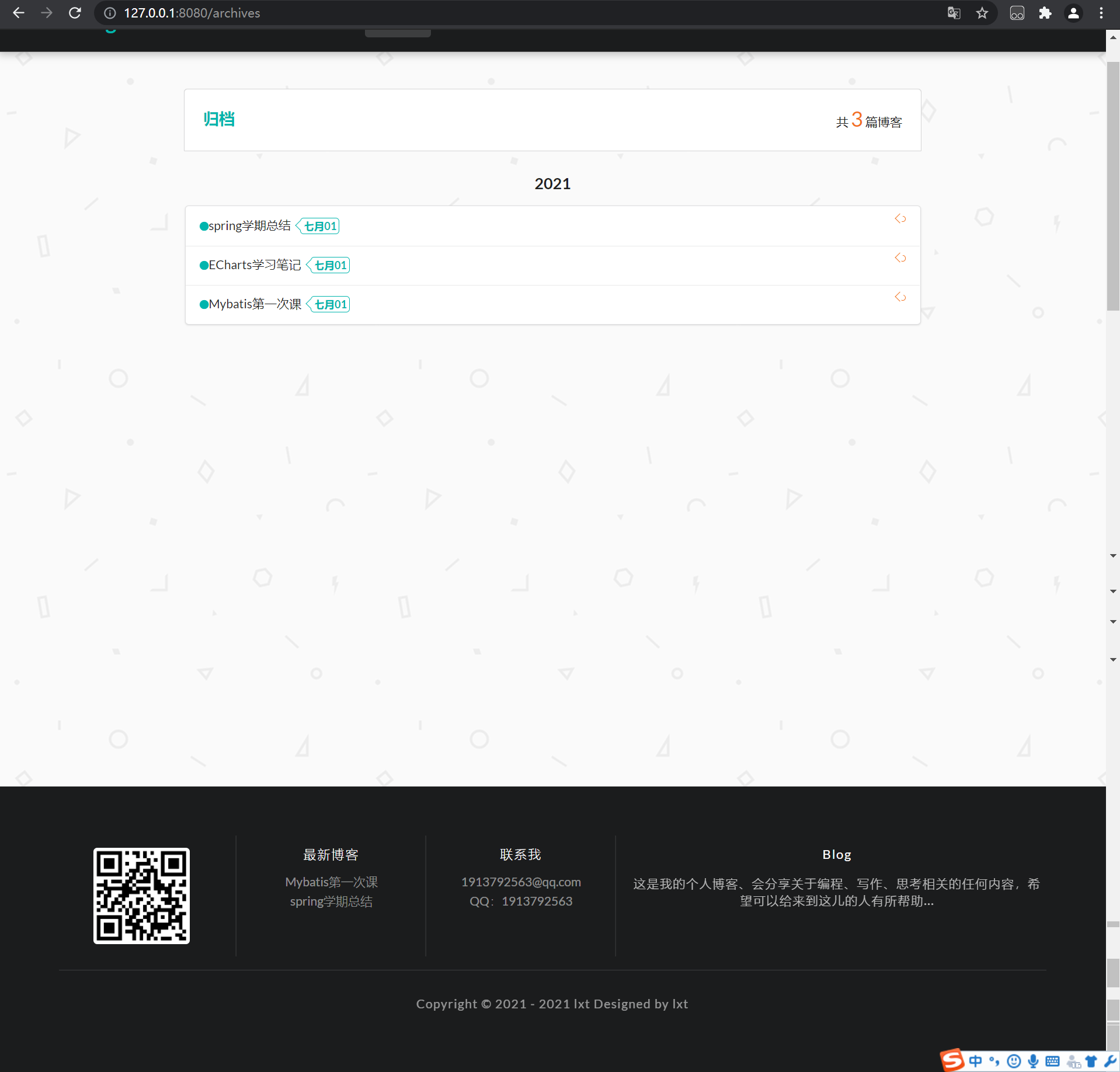Click the scrollbar up arrow
Image resolution: width=1120 pixels, height=1072 pixels.
pyautogui.click(x=1113, y=37)
